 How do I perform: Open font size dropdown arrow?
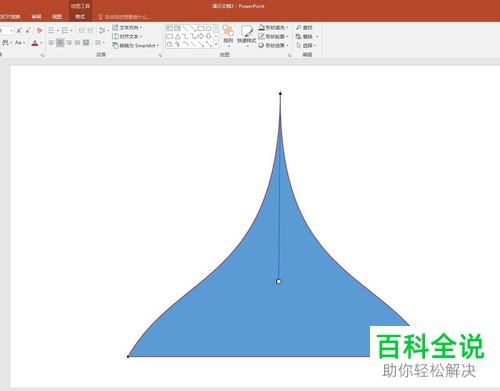11,31
